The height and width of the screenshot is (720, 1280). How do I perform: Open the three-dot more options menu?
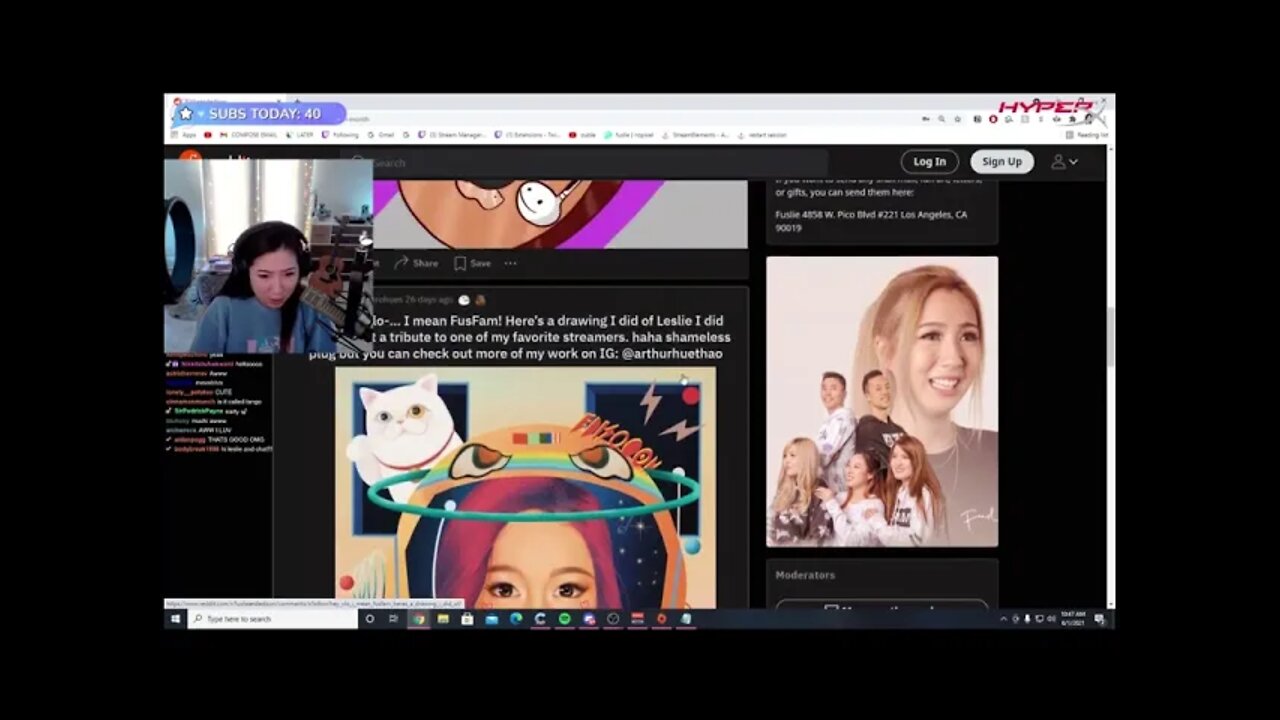pyautogui.click(x=510, y=263)
